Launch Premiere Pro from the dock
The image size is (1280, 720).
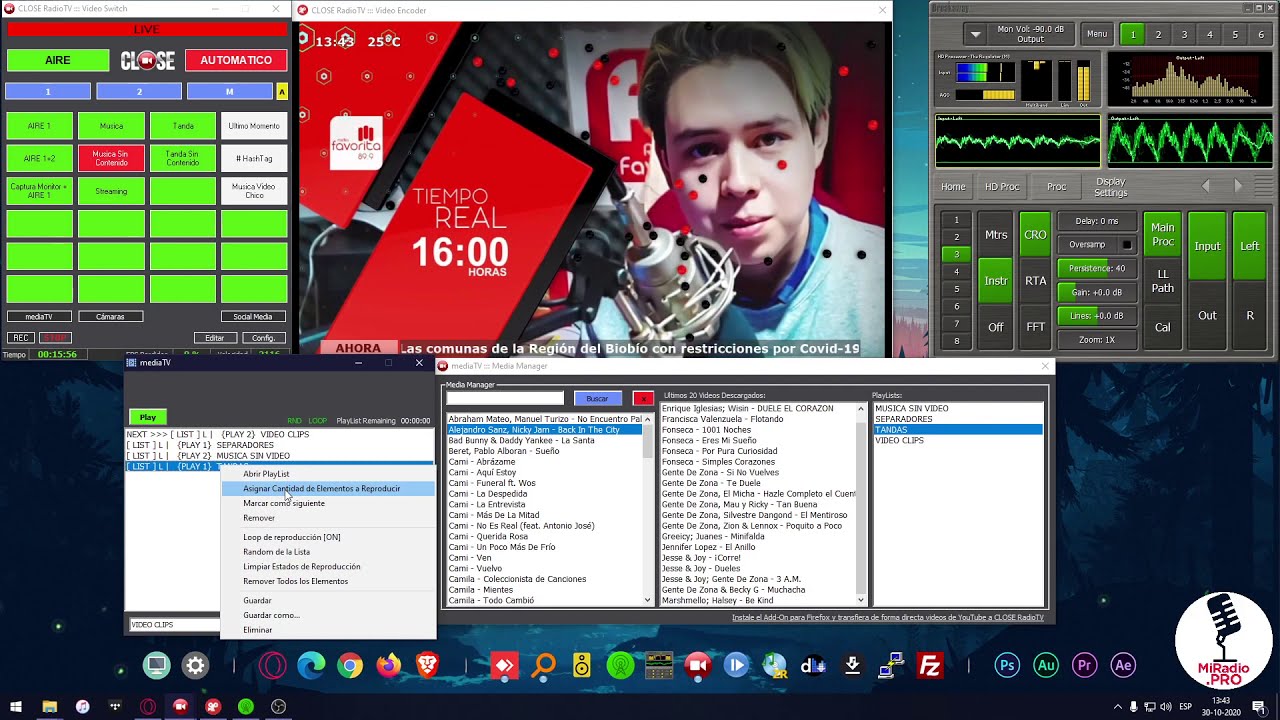pos(1084,665)
